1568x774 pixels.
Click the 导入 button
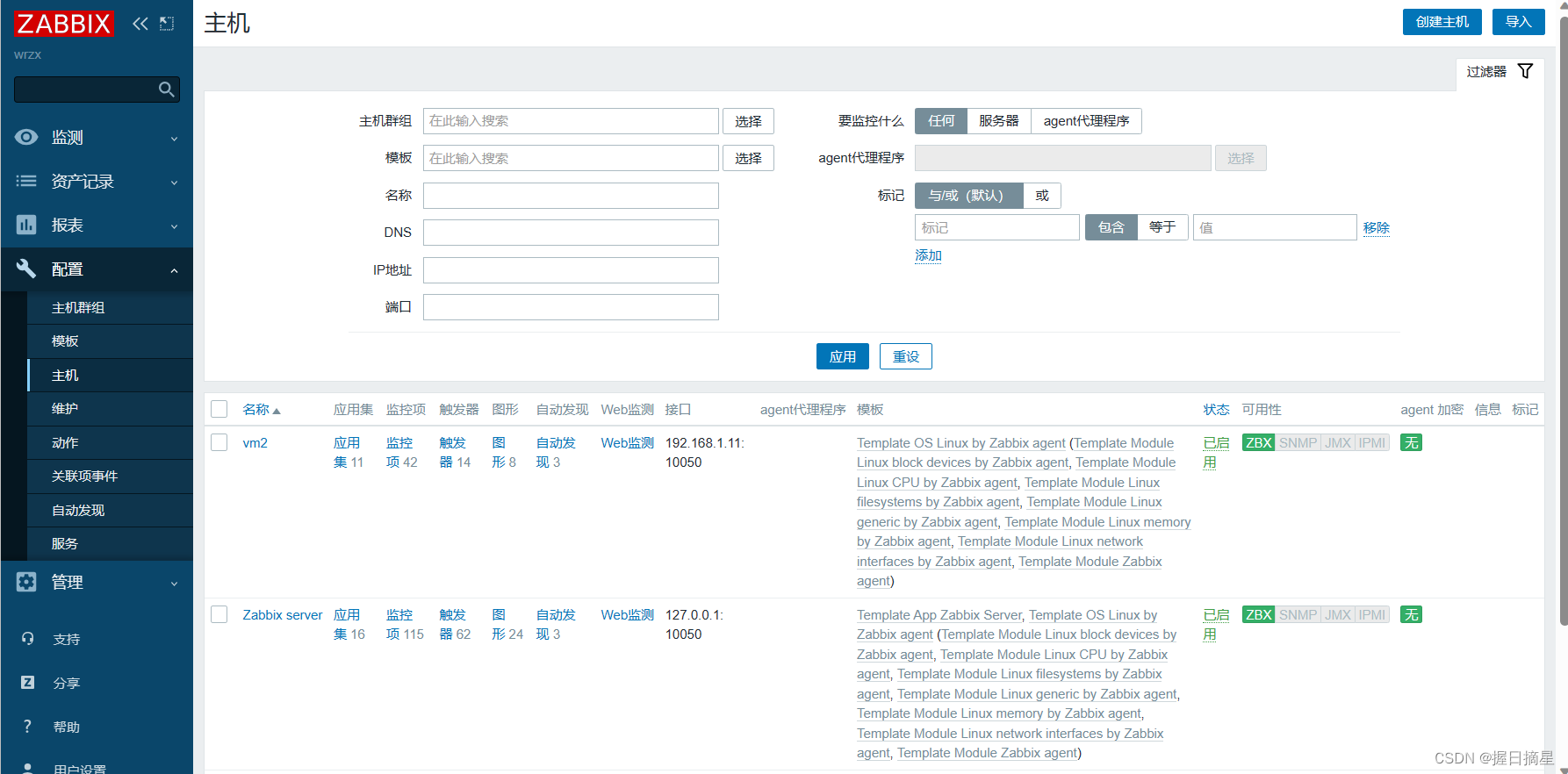[x=1518, y=22]
